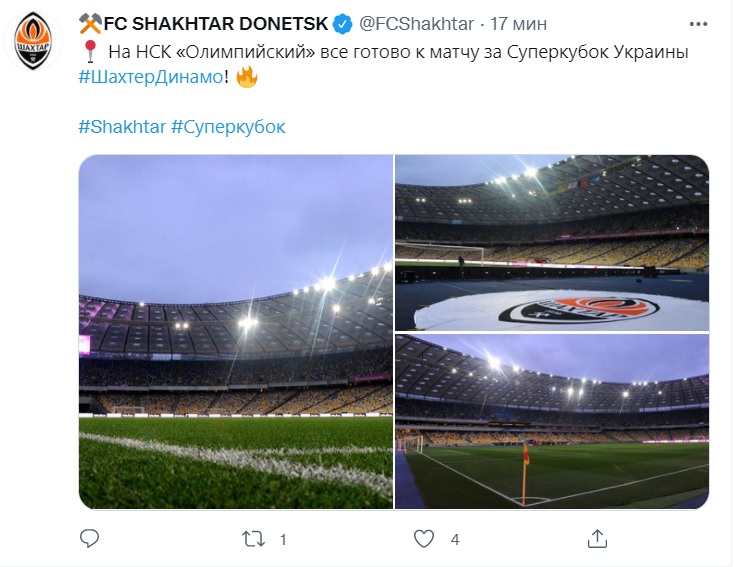This screenshot has height=567, width=734.
Task: Retweet the post using the arrows icon
Action: tap(255, 539)
